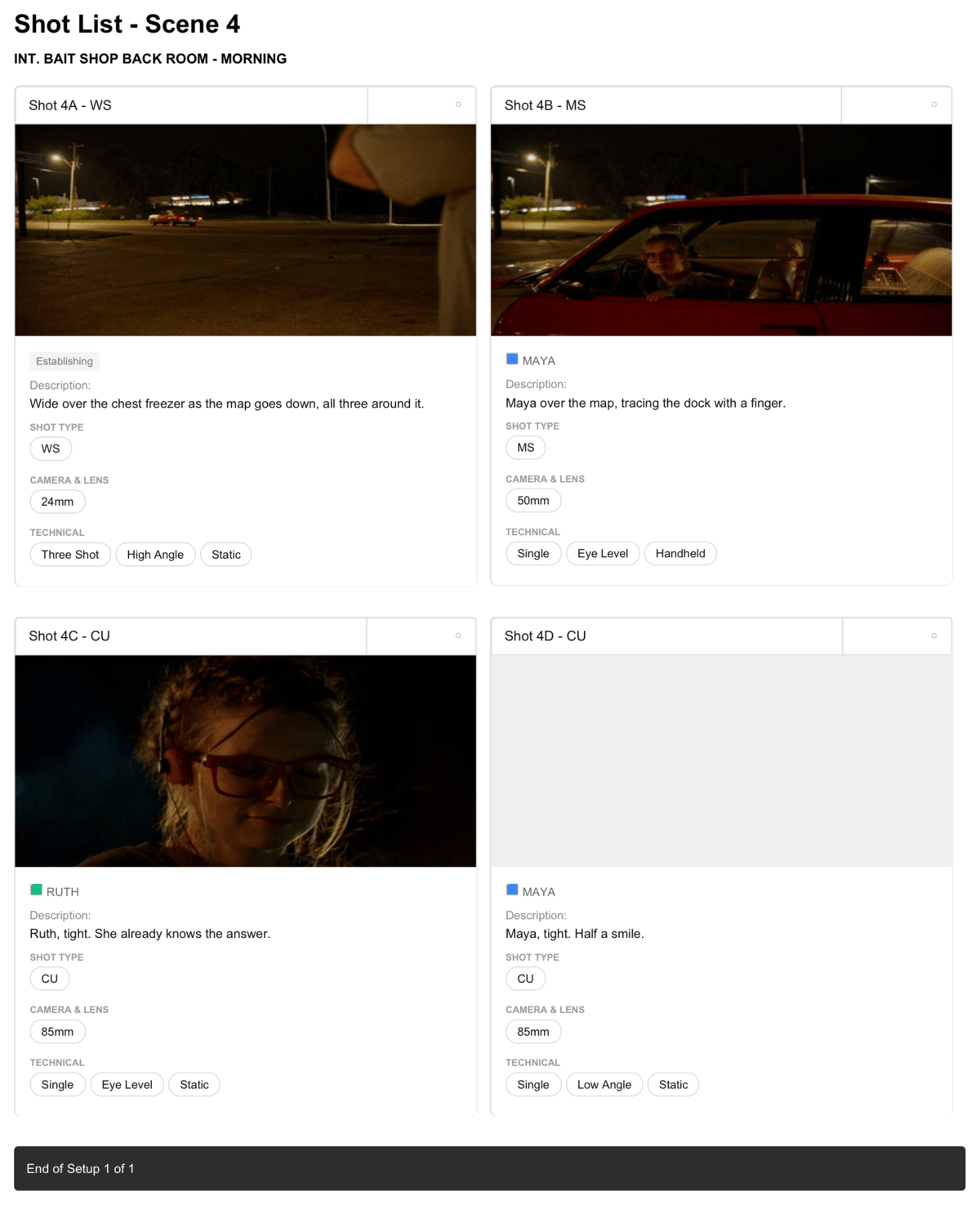Select the circle indicator on Shot 4C header
980x1205 pixels.
(x=458, y=636)
